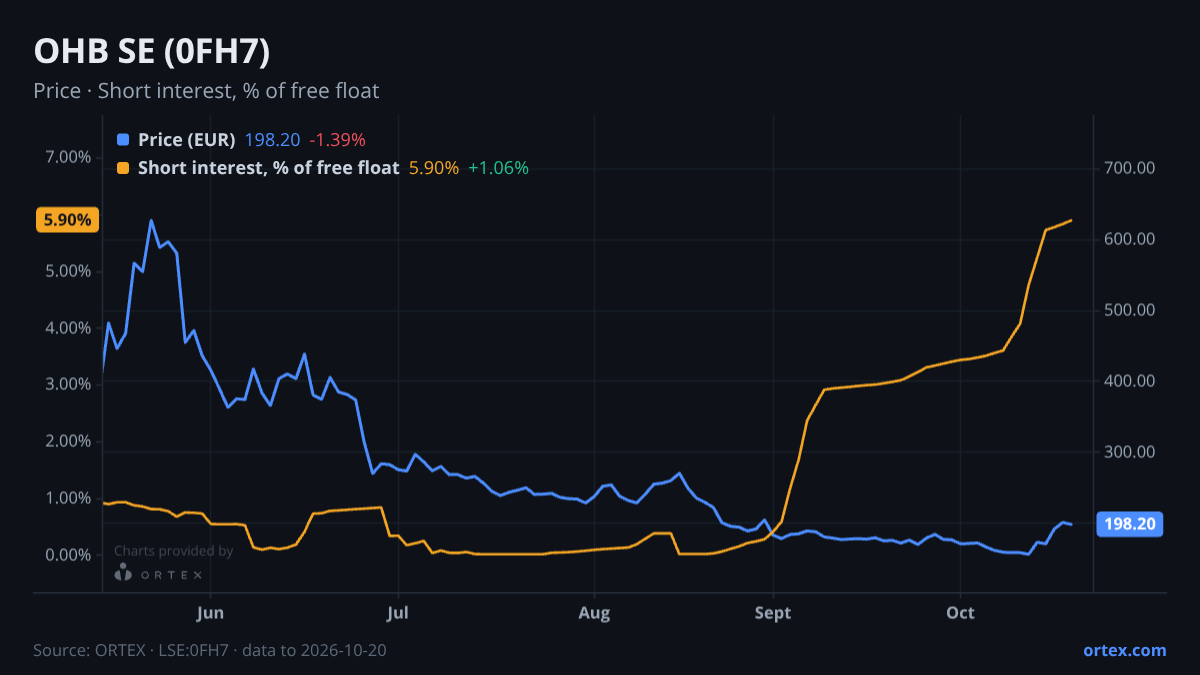Click the orange 5.90% axis marker badge
This screenshot has width=1200, height=675.
point(67,220)
